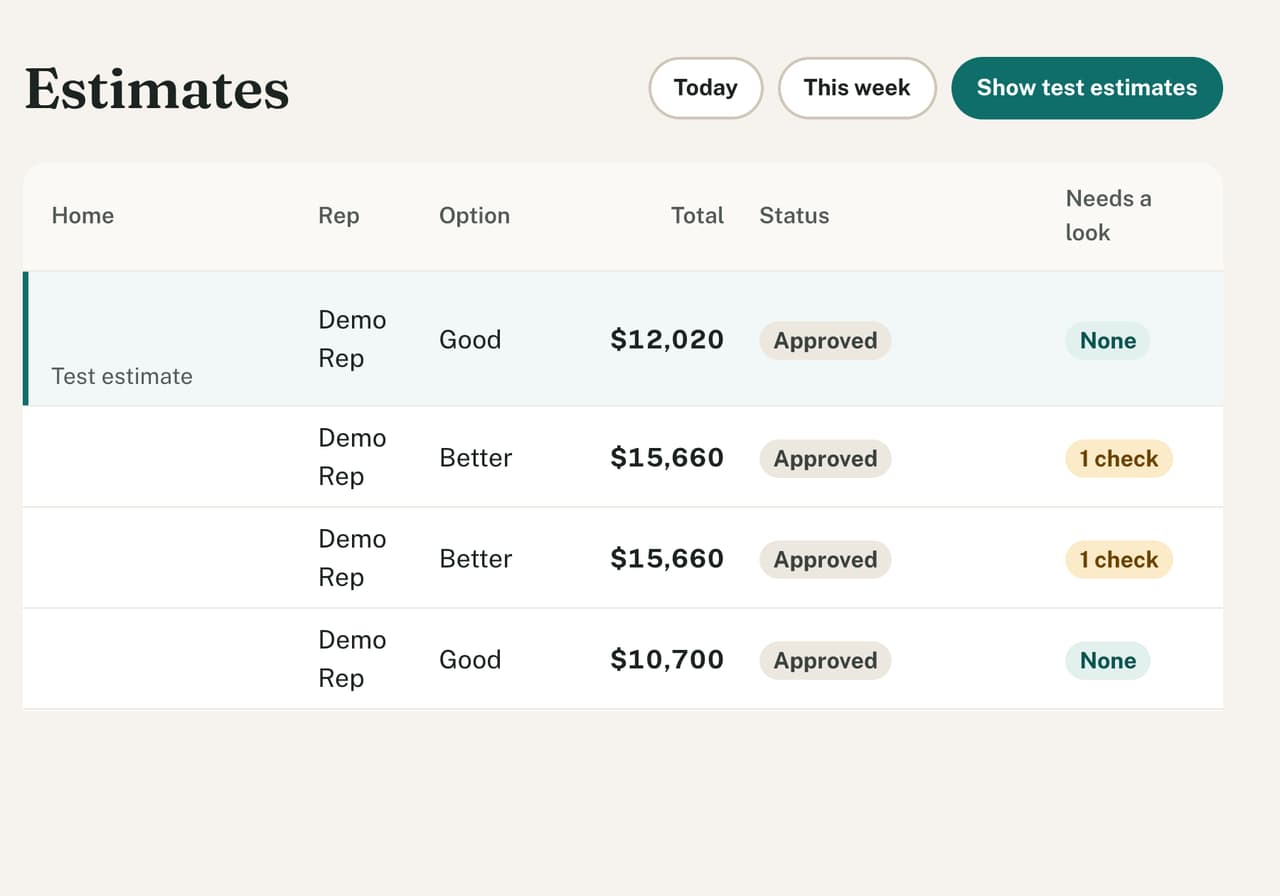This screenshot has width=1280, height=896.
Task: Click the None badge in the $12,020 row
Action: click(1108, 341)
